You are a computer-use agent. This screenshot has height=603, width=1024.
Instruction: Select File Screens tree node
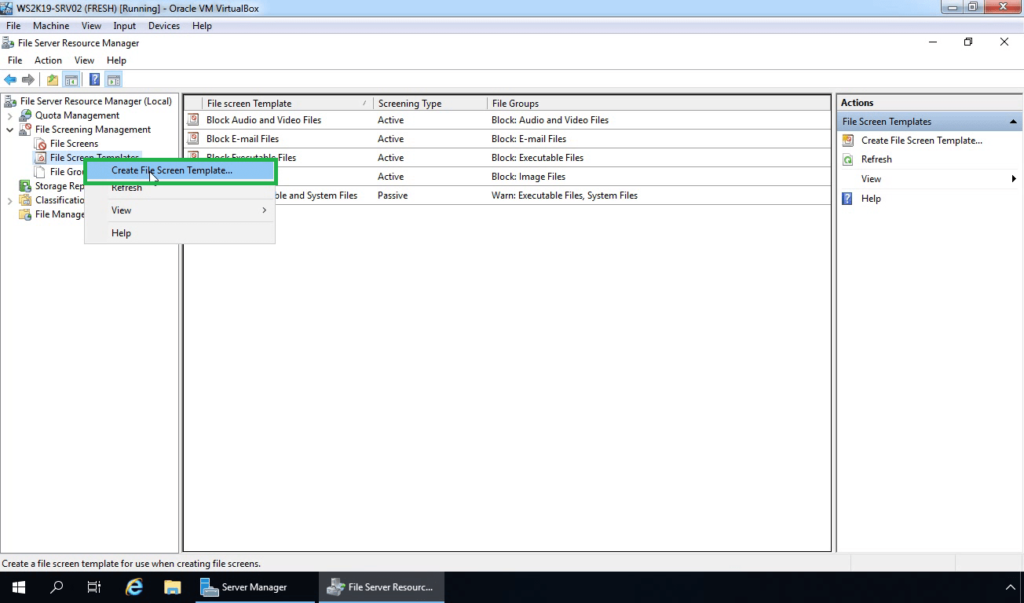tap(74, 144)
